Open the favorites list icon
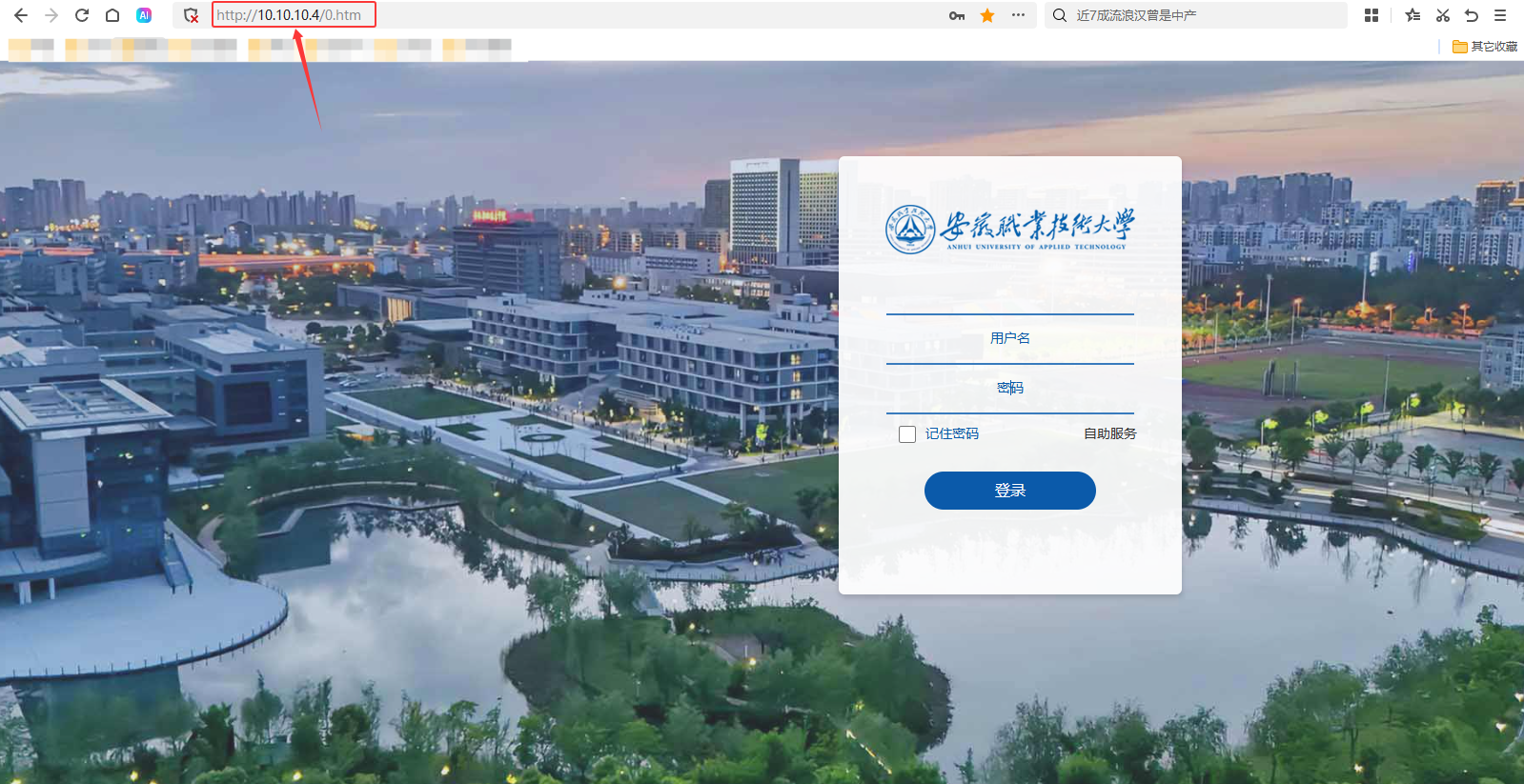Image resolution: width=1524 pixels, height=784 pixels. click(1412, 15)
